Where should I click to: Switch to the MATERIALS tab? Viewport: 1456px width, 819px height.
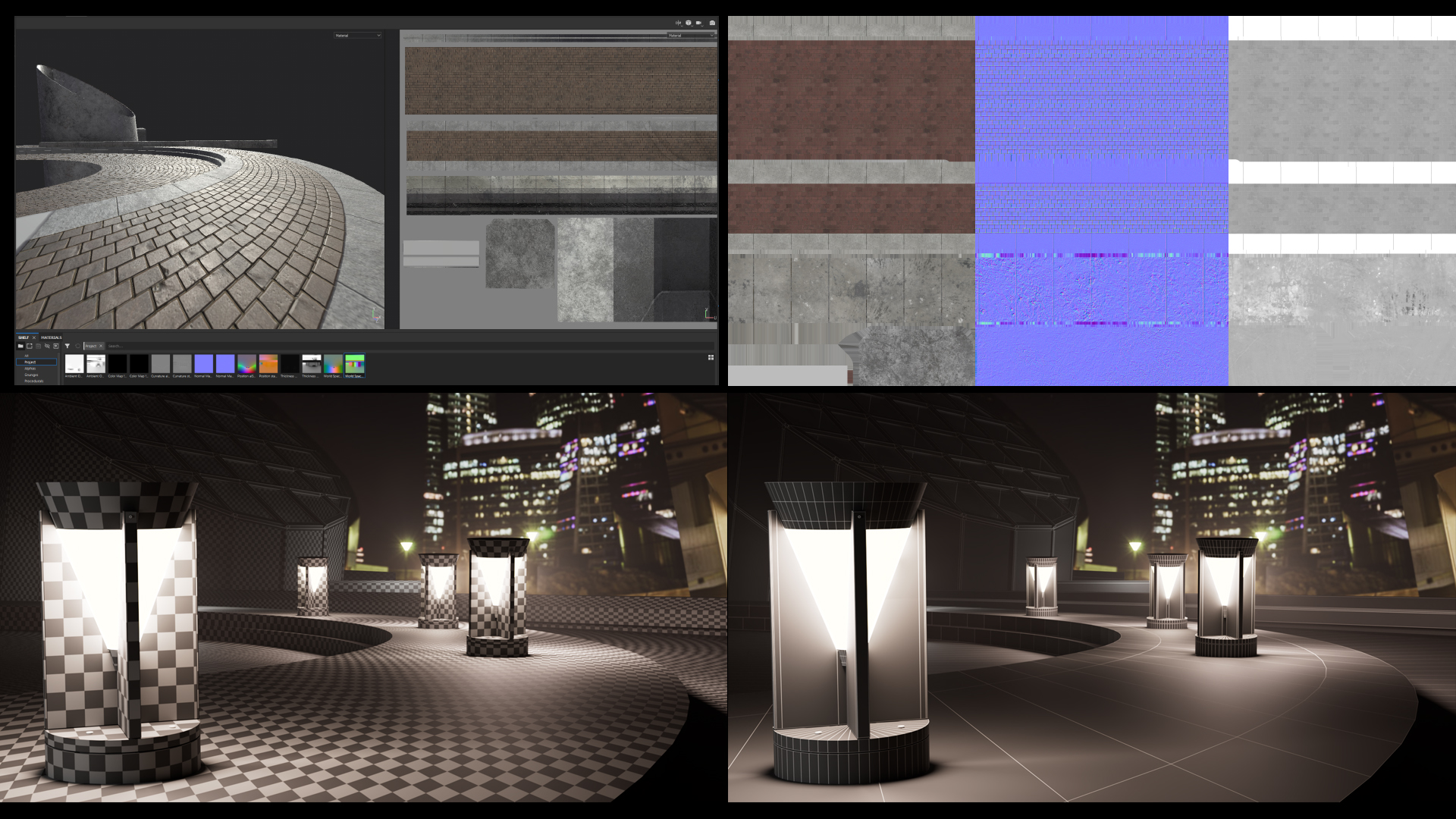[x=51, y=337]
